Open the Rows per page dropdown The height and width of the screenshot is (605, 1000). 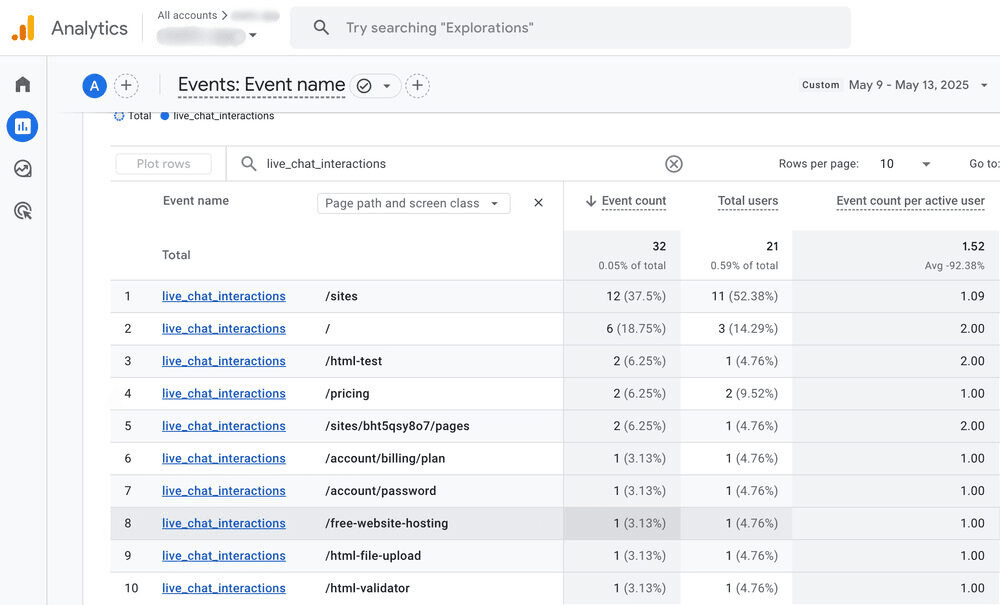coord(904,164)
